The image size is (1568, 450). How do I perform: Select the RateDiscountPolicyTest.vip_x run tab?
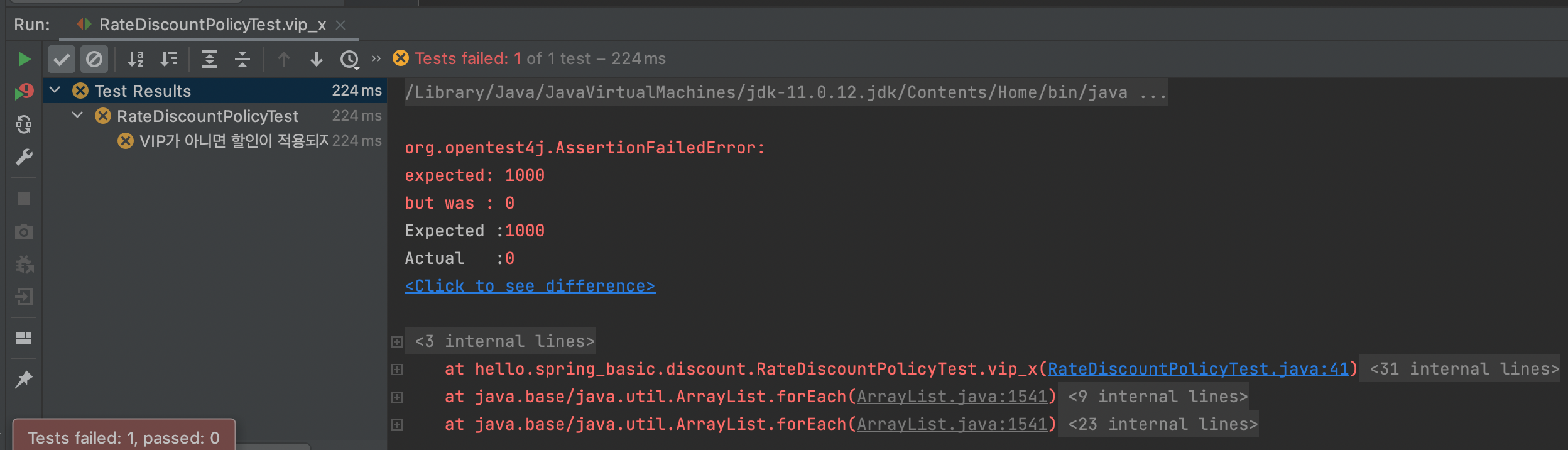[212, 25]
